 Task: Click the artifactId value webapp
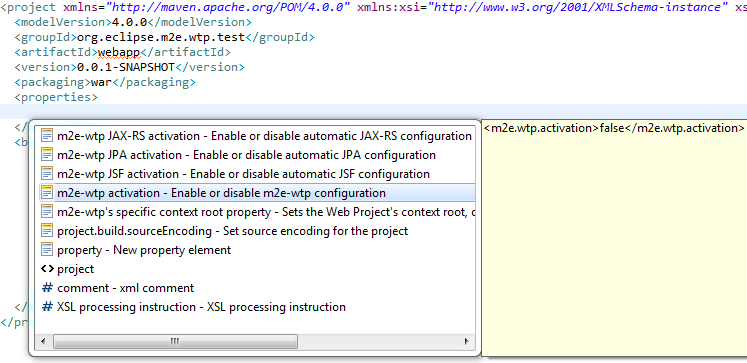point(119,52)
